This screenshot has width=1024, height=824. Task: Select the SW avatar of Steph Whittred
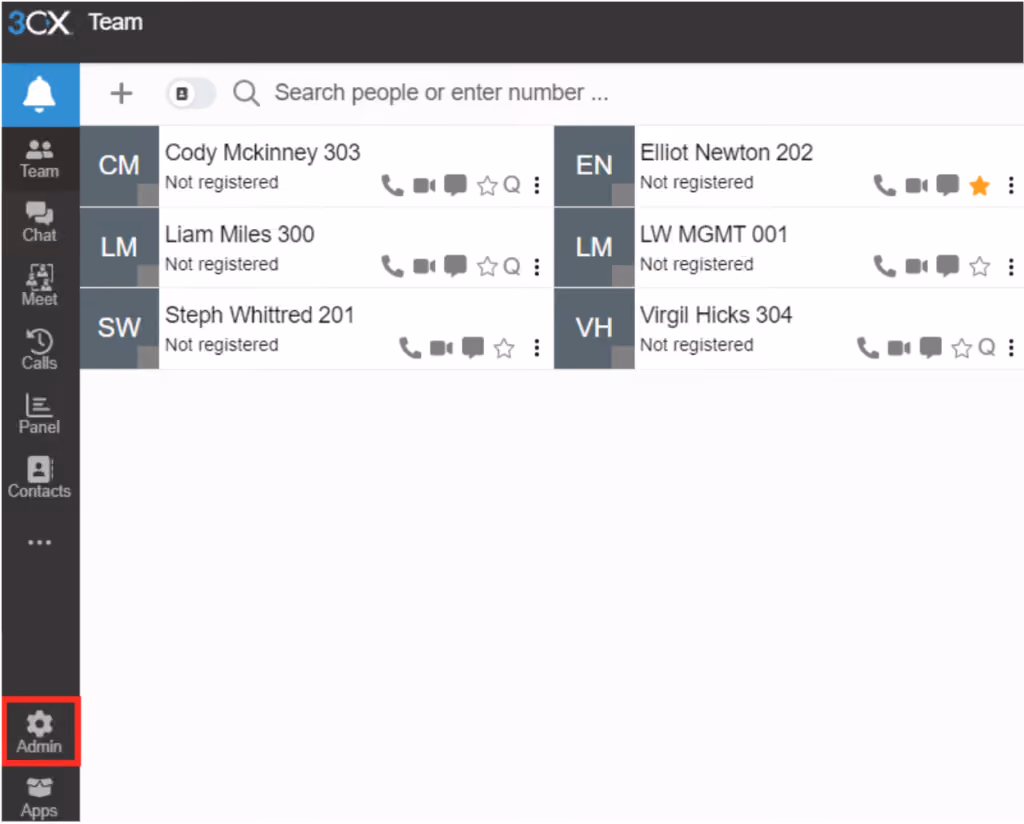tap(120, 328)
